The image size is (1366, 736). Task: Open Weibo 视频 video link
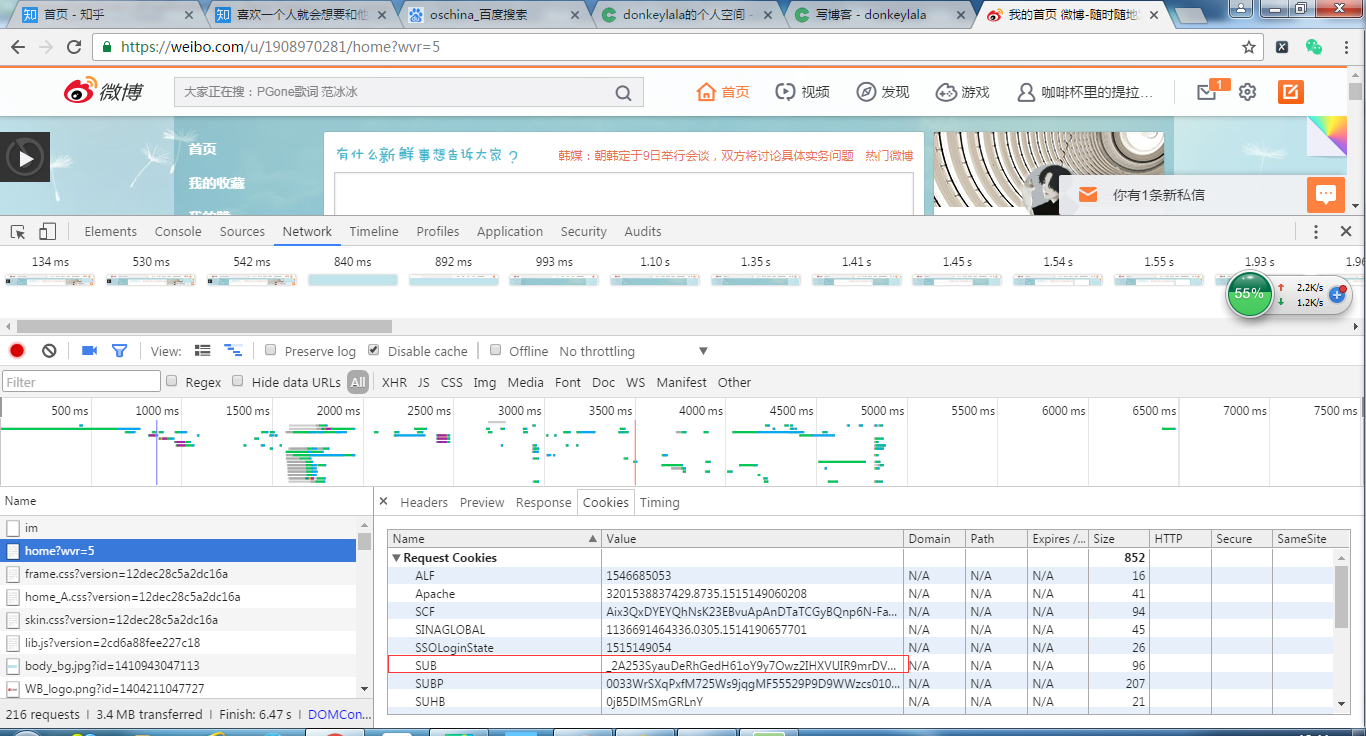pos(802,92)
